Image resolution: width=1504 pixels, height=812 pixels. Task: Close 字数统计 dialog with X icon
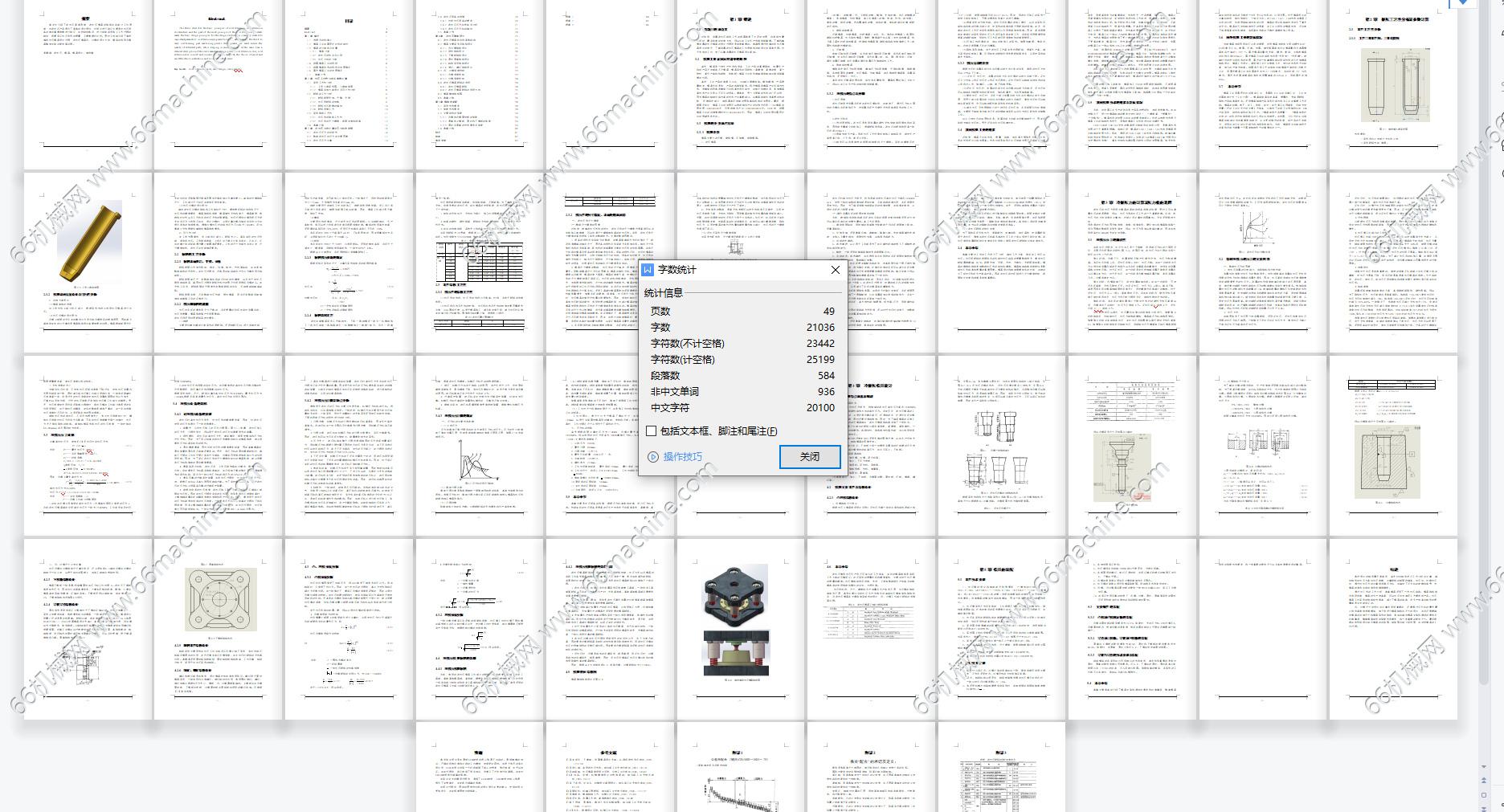coord(835,270)
